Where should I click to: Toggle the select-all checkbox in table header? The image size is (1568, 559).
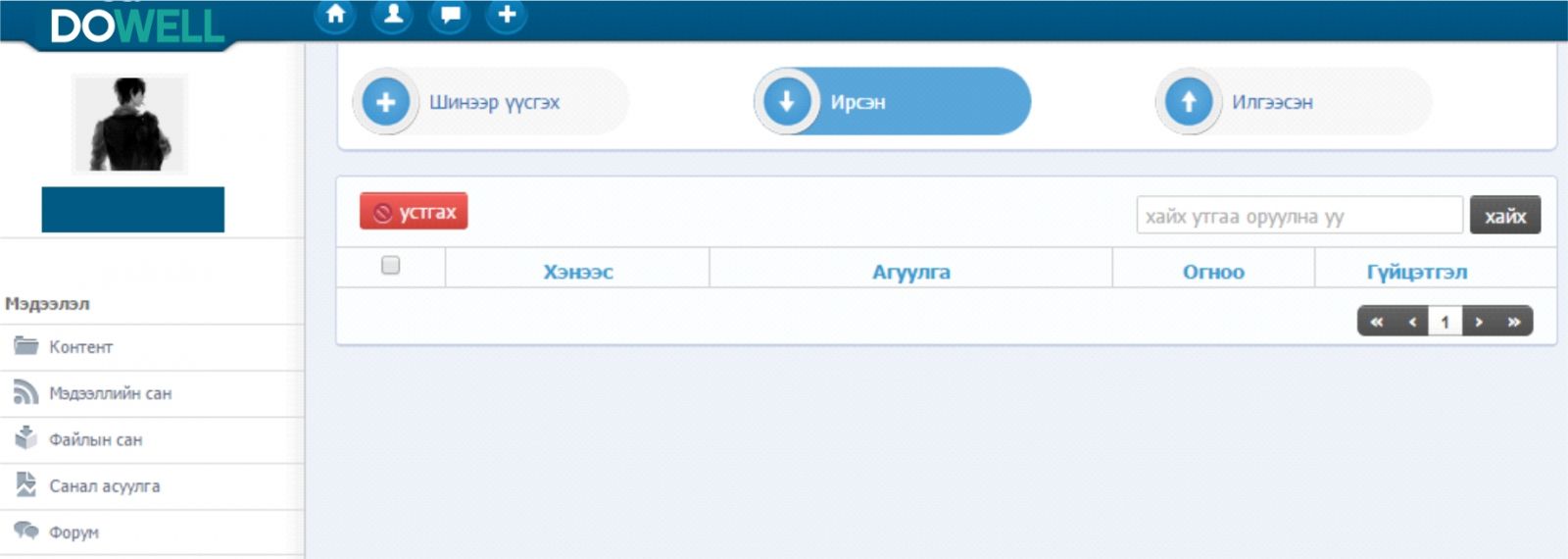(390, 266)
